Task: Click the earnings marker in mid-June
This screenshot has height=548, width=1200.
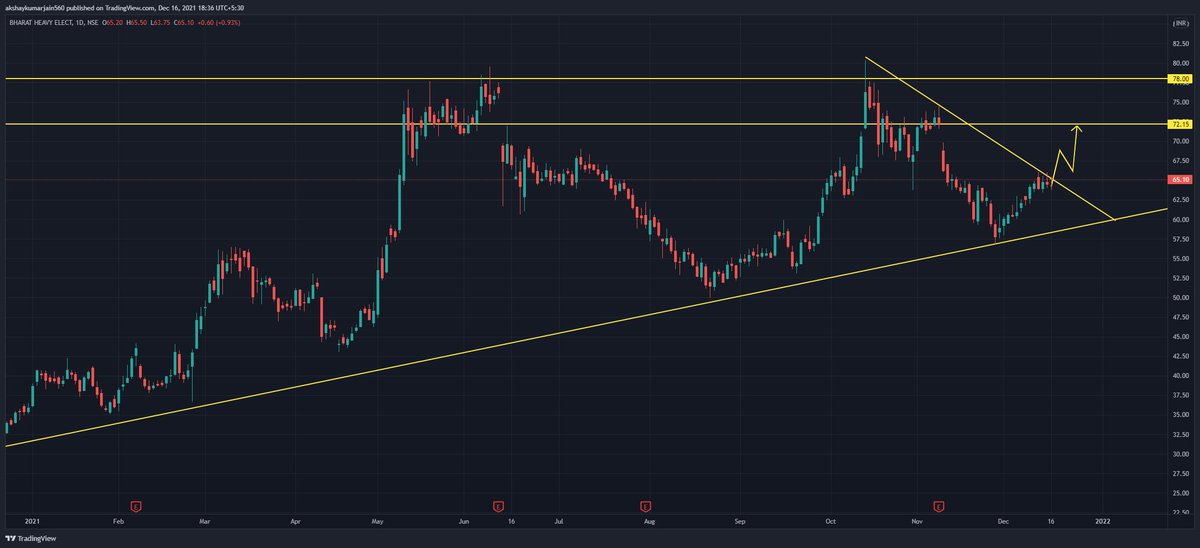Action: pos(497,505)
